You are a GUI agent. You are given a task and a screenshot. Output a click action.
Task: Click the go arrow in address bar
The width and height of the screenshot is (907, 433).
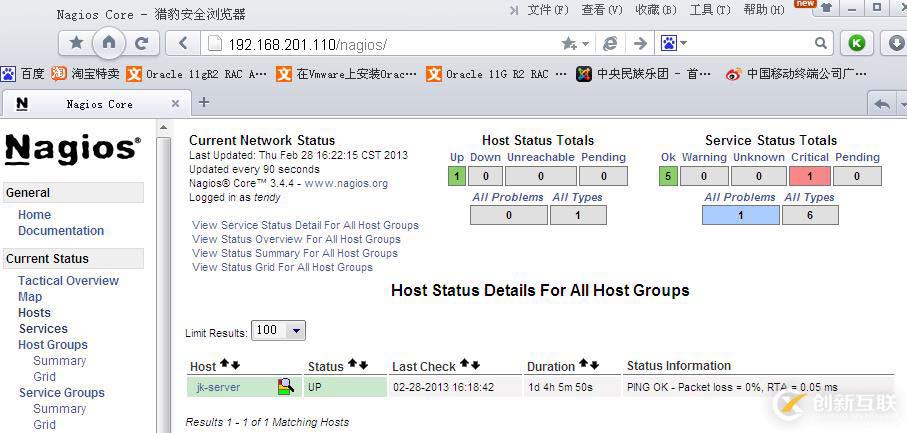tap(640, 43)
